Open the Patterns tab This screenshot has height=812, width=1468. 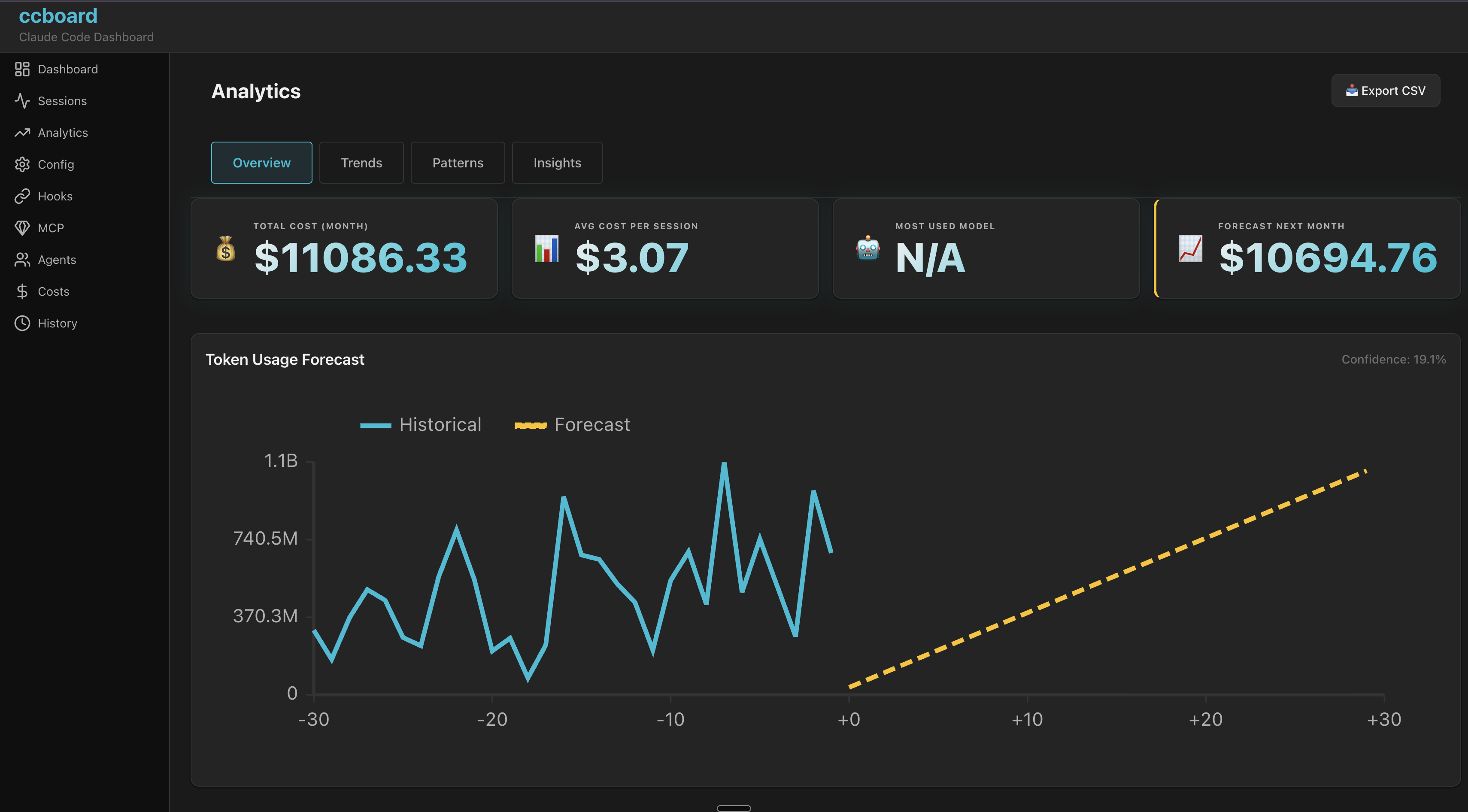(457, 162)
